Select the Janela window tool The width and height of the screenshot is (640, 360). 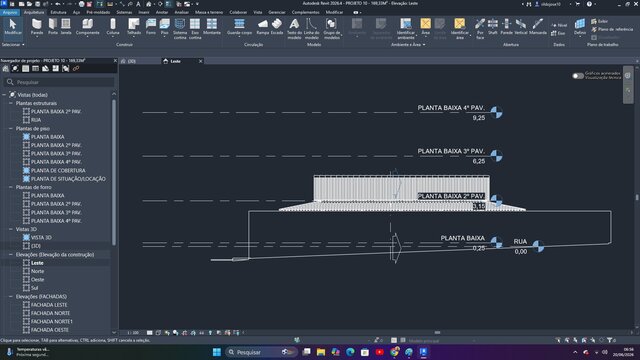[x=66, y=27]
